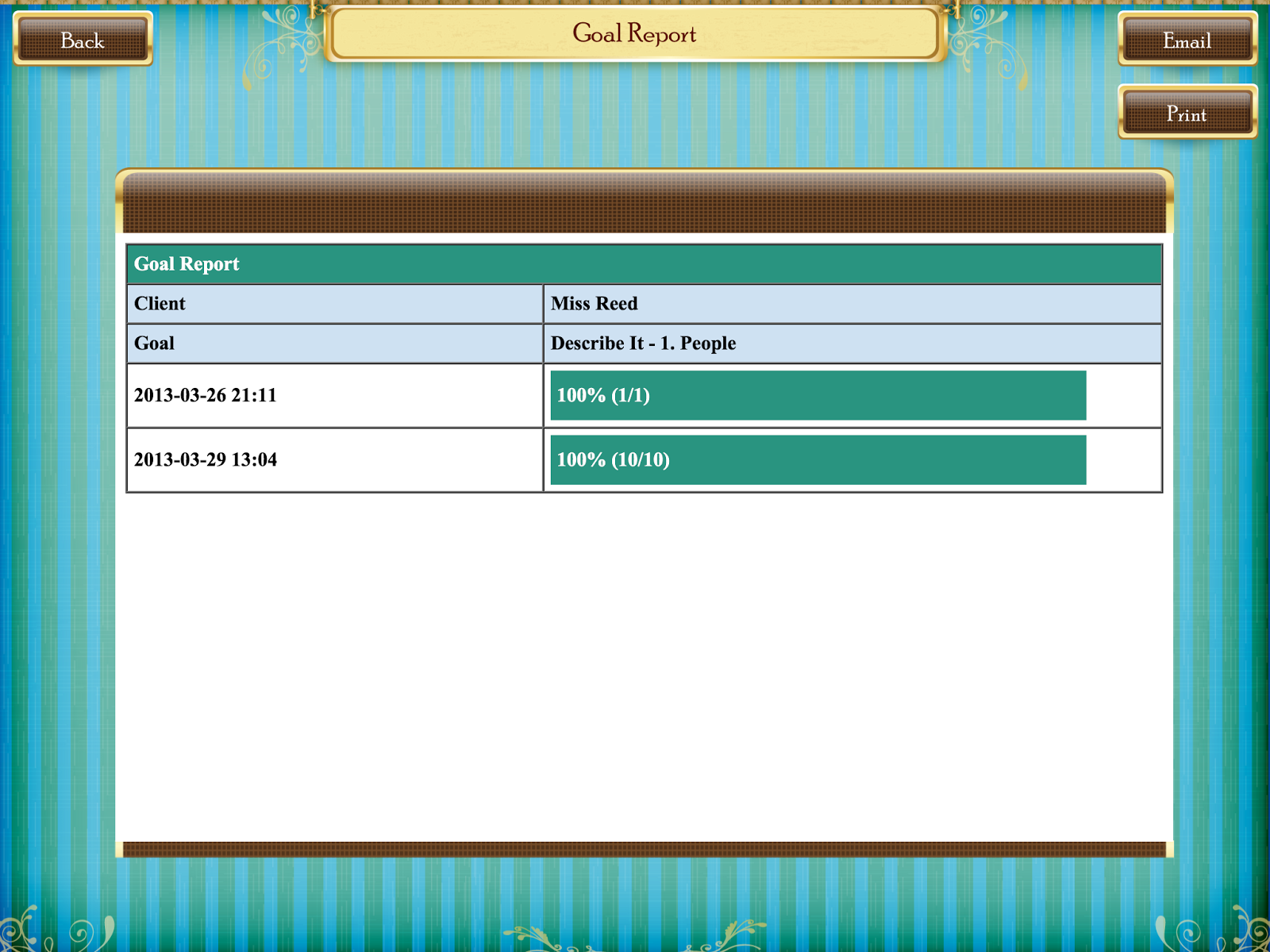1270x952 pixels.
Task: Click the Print button
Action: click(1187, 114)
